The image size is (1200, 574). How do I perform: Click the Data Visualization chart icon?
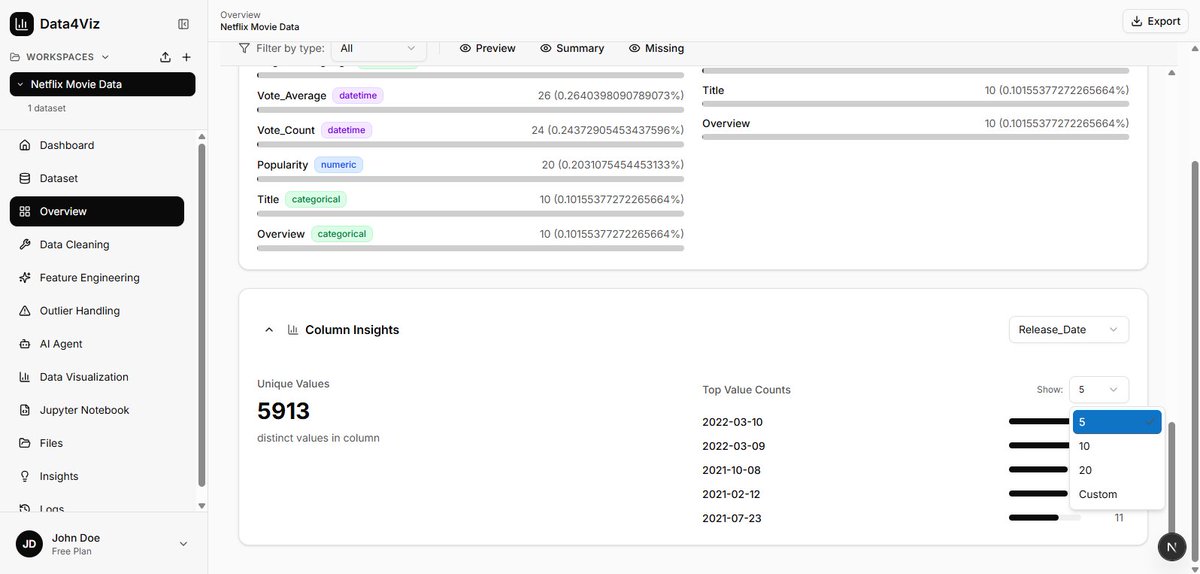point(25,377)
